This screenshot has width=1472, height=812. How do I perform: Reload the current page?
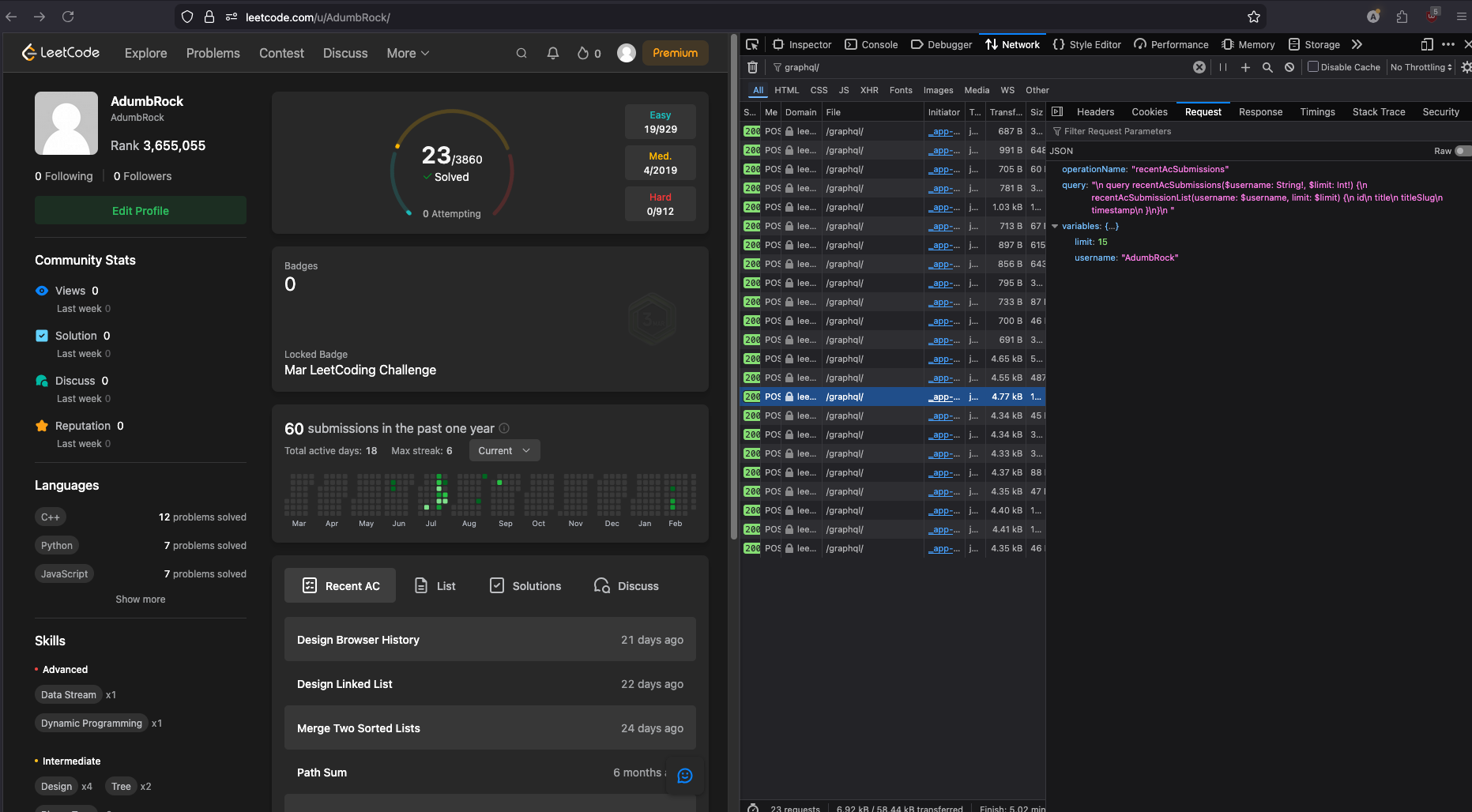click(68, 17)
